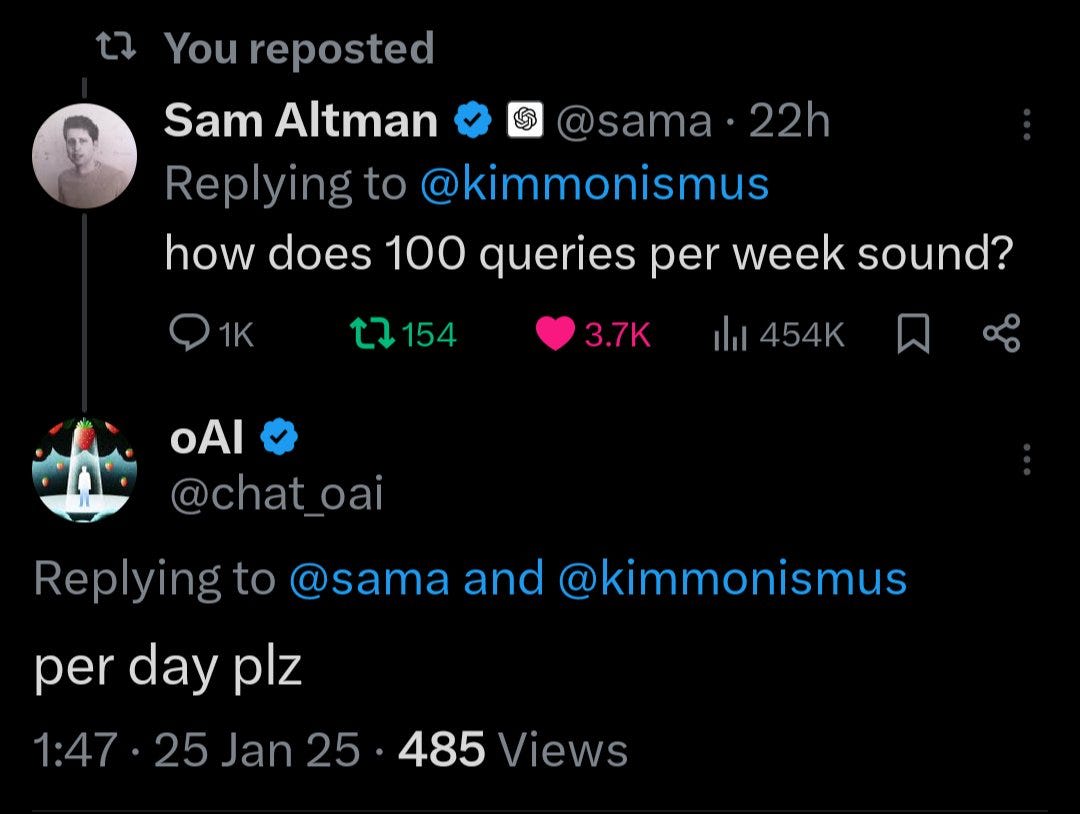Open three-dot menu on oAI's reply

pyautogui.click(x=1025, y=460)
